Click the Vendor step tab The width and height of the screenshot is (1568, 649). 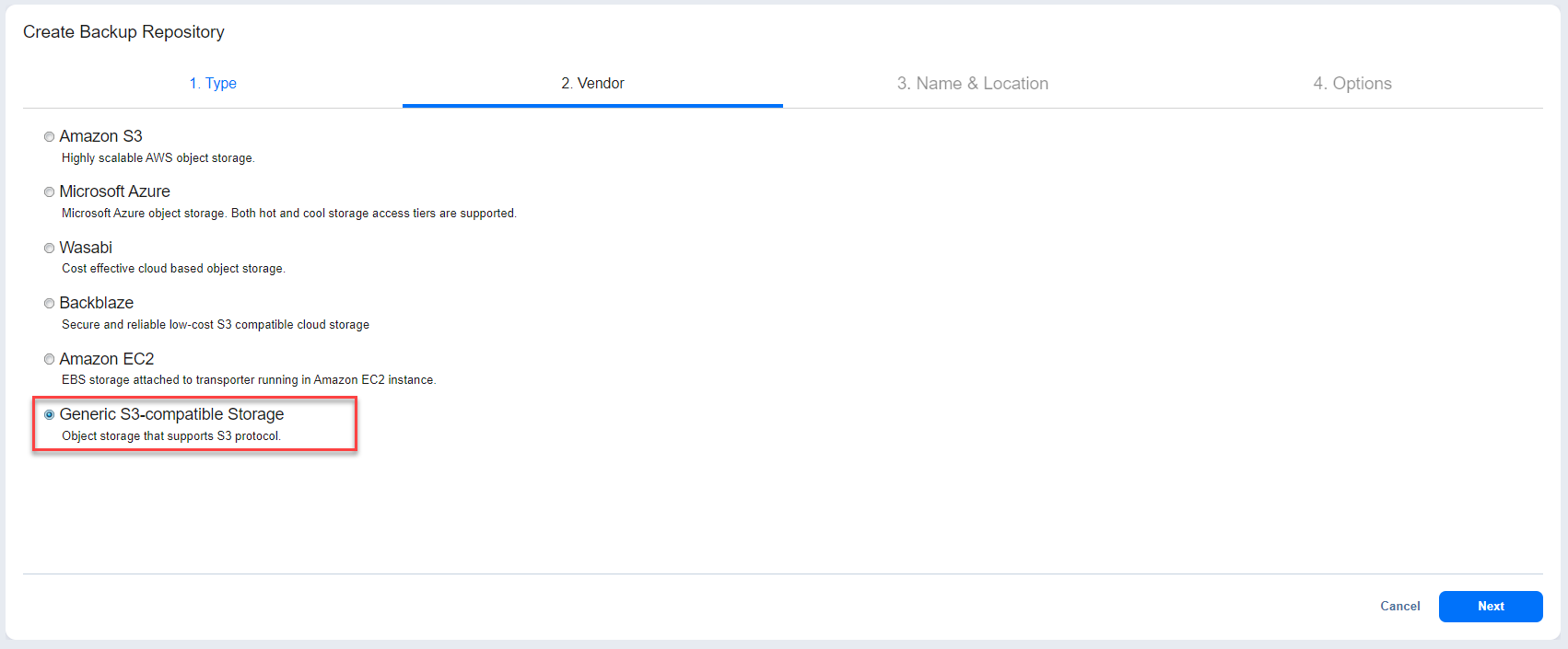592,84
